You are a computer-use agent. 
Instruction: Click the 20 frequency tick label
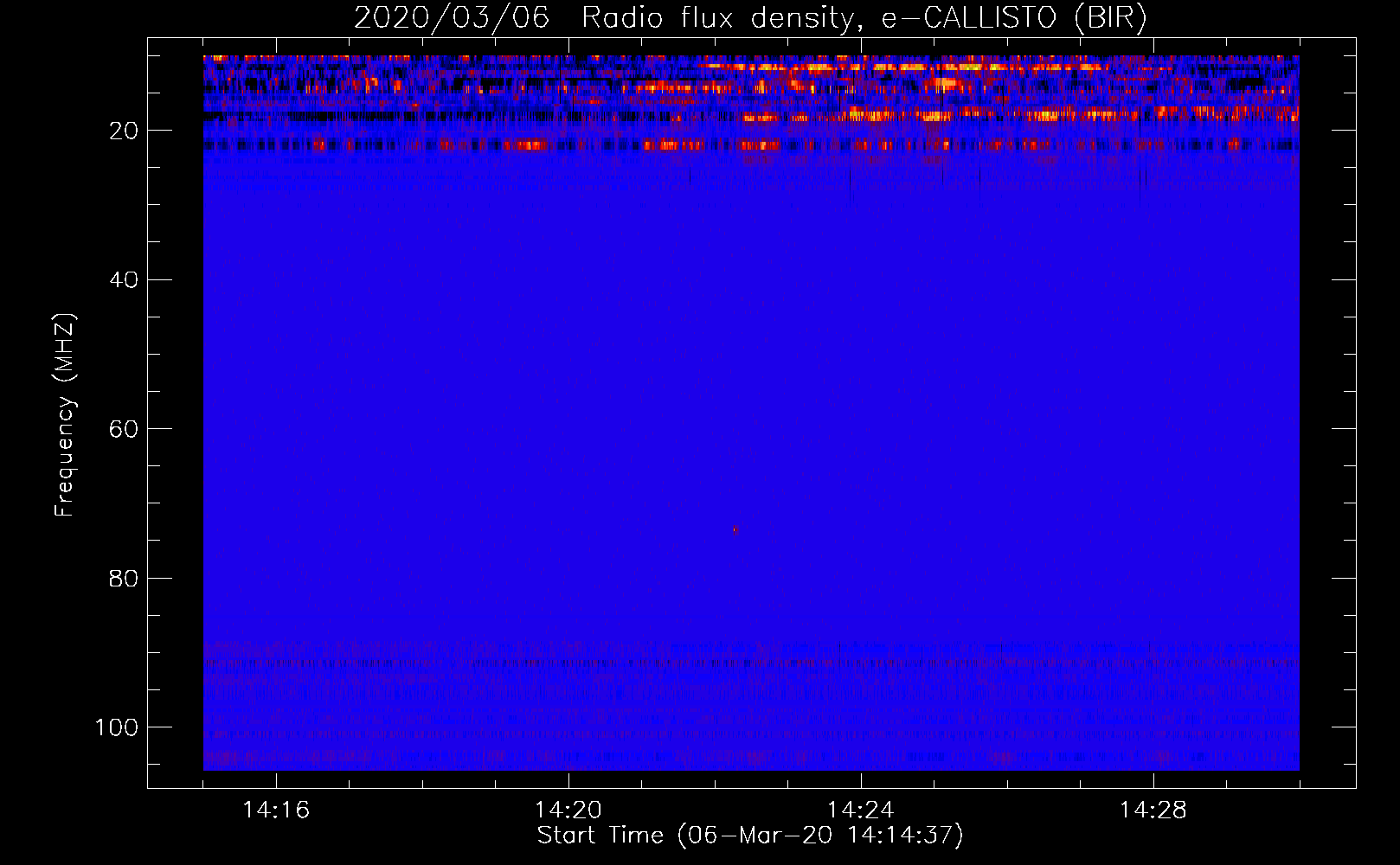pos(124,131)
